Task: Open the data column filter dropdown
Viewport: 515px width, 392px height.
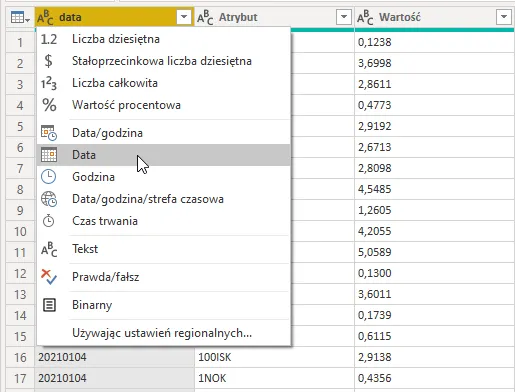Action: pyautogui.click(x=184, y=17)
